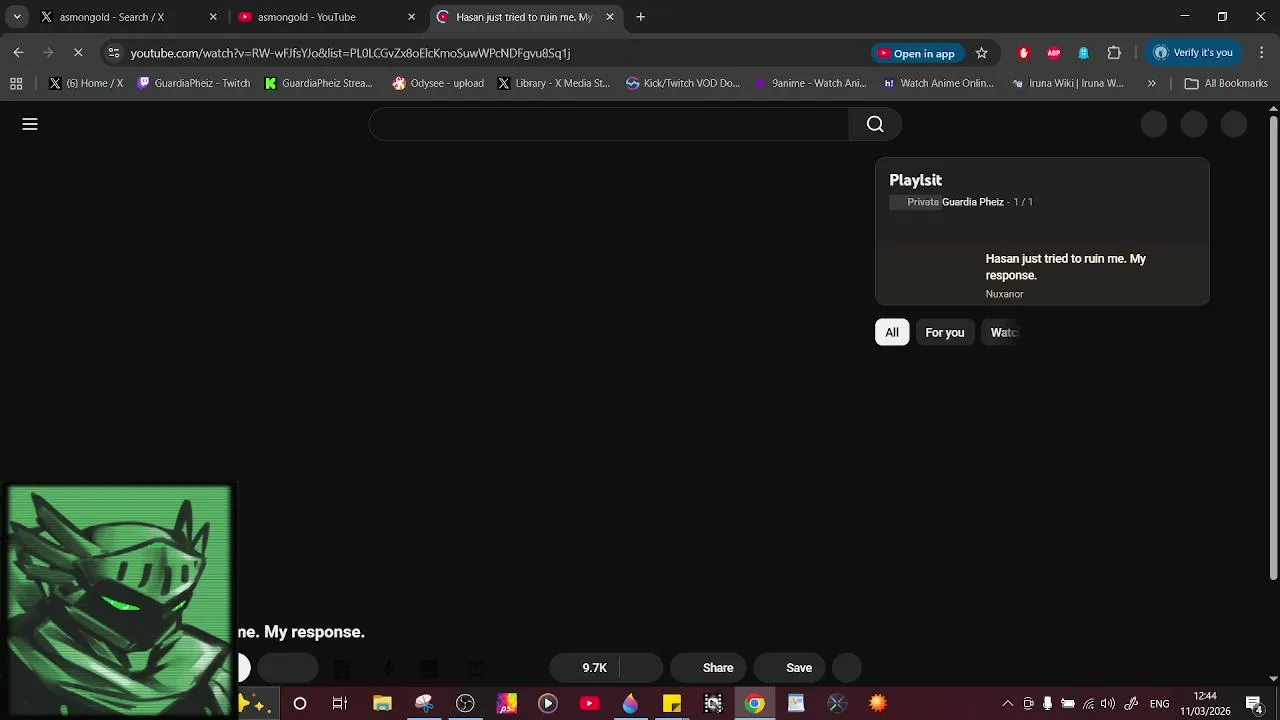Open the taskbar clock showing 12:44
This screenshot has width=1280, height=720.
click(1205, 704)
